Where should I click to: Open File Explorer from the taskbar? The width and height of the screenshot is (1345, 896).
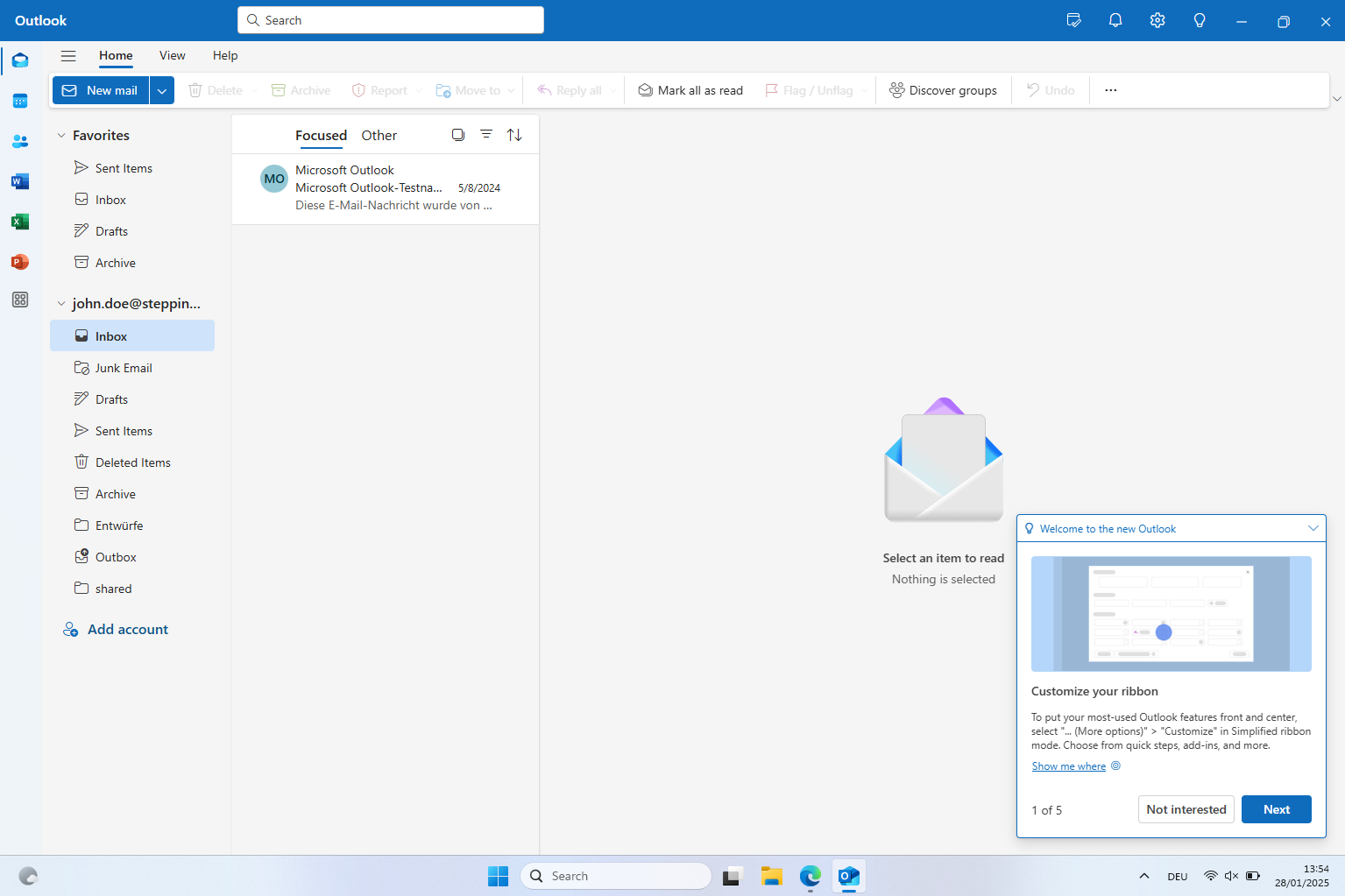771,876
